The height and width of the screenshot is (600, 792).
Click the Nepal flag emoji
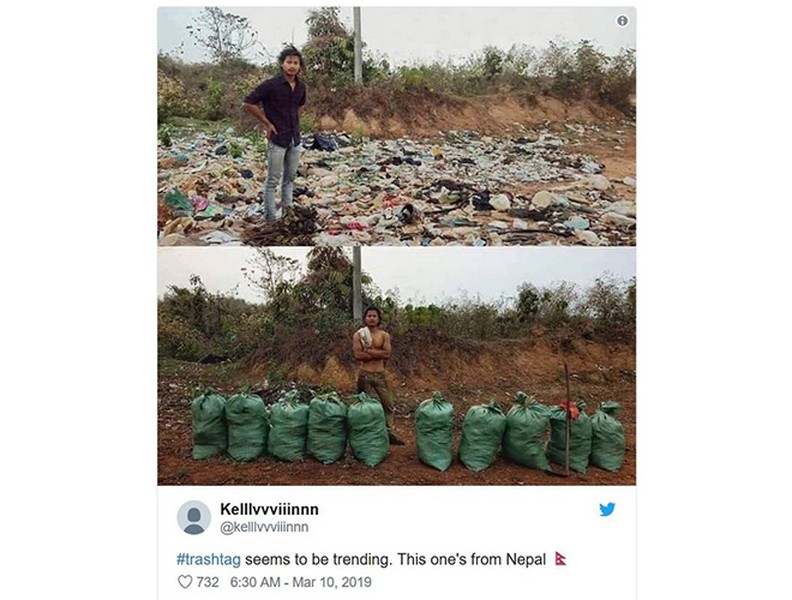[x=560, y=555]
